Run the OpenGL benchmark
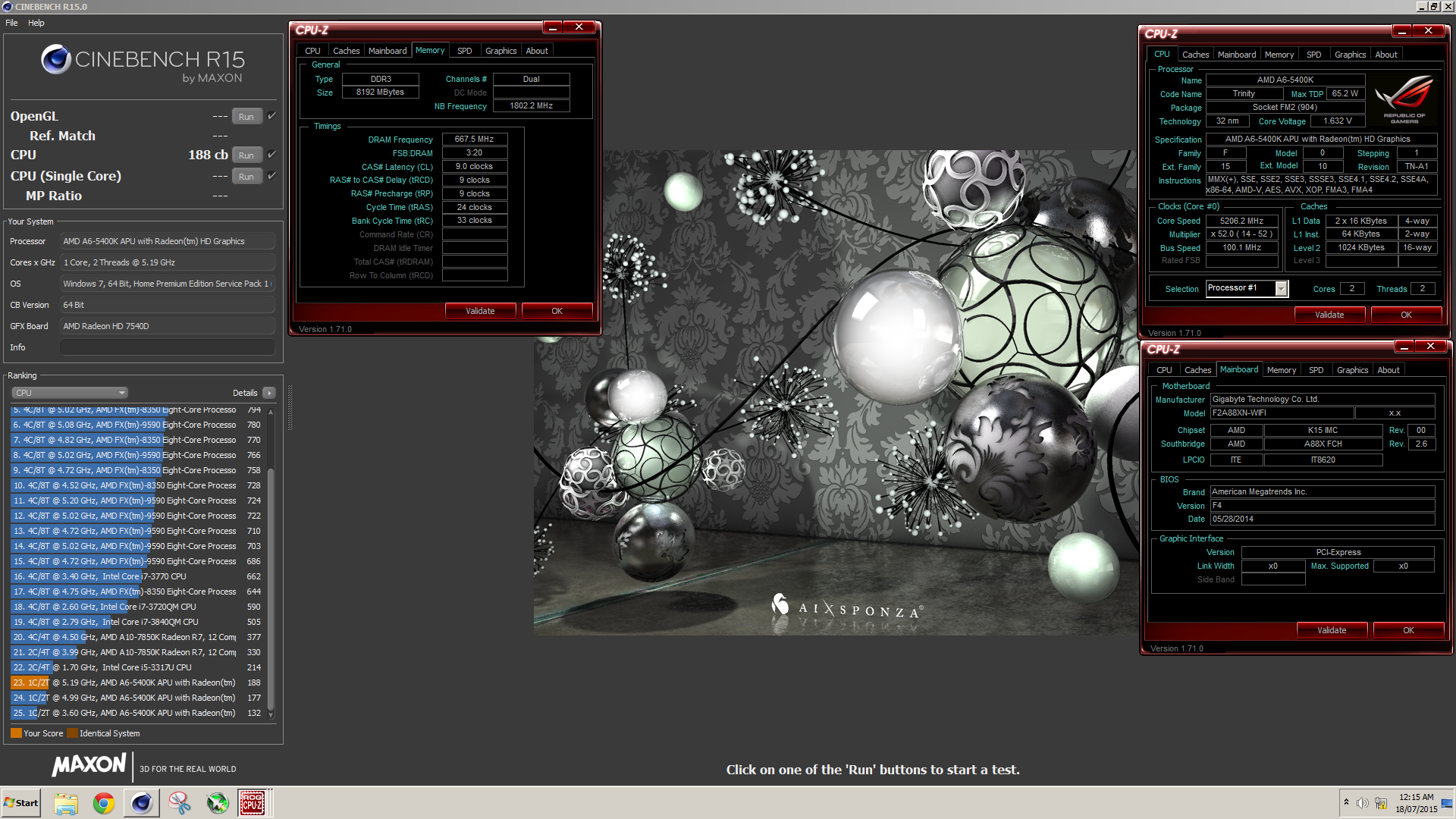Screen dimensions: 1456x819 point(246,116)
